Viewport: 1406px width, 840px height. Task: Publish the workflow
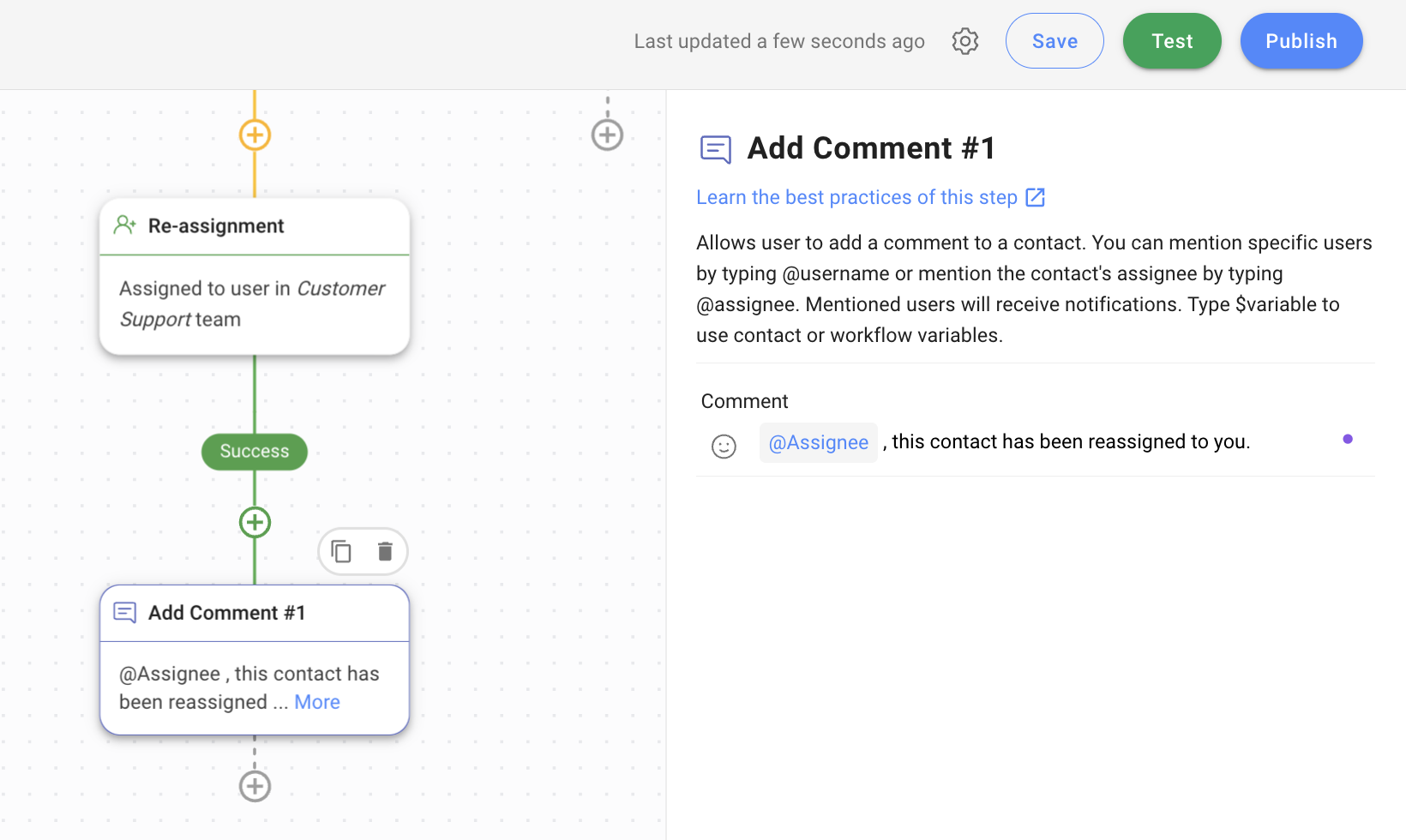tap(1301, 41)
